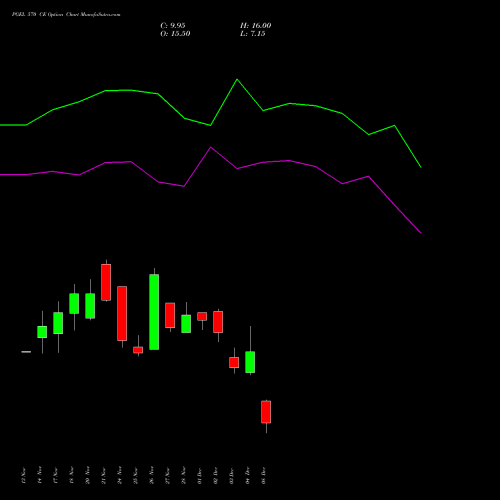The width and height of the screenshot is (500, 500).
Task: Click the small red candle above 01 Dec
Action: [202, 316]
